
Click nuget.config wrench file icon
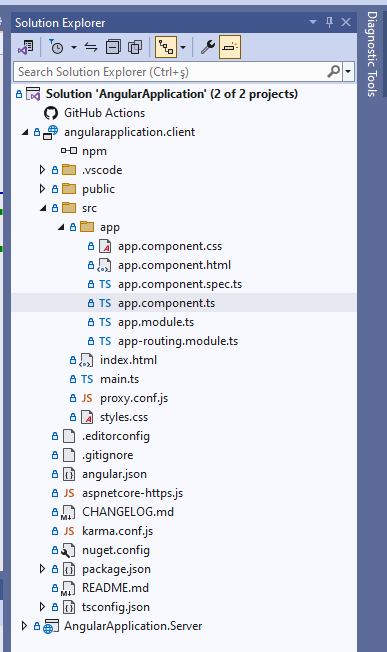(68, 550)
